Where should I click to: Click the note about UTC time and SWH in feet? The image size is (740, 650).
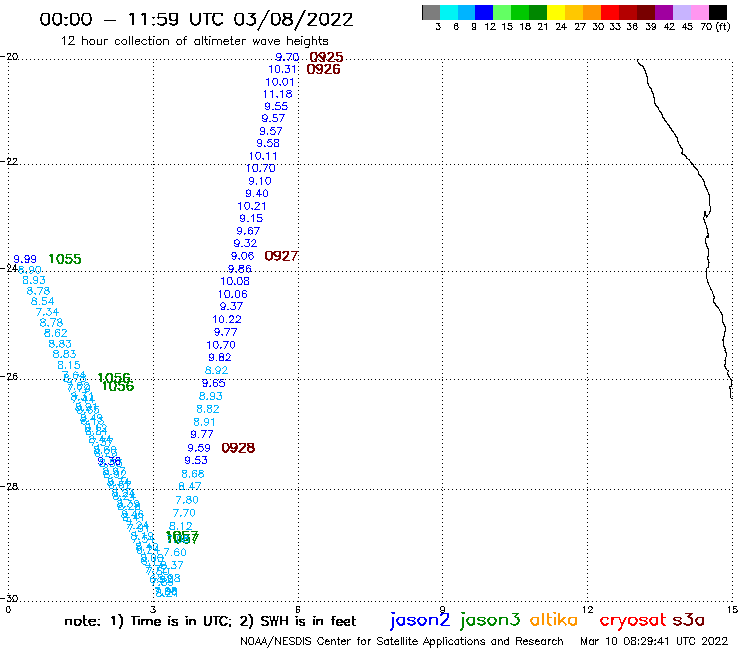[210, 621]
